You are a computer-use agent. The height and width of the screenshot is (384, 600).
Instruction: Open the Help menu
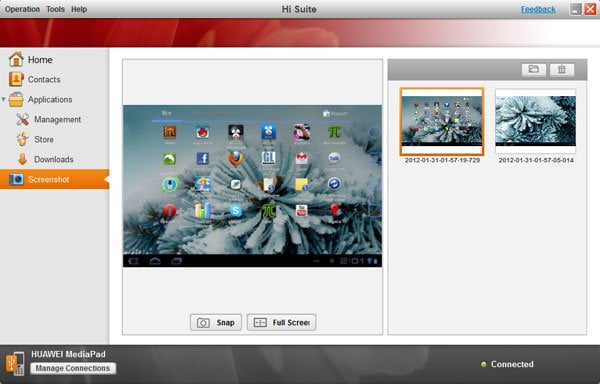tap(79, 9)
